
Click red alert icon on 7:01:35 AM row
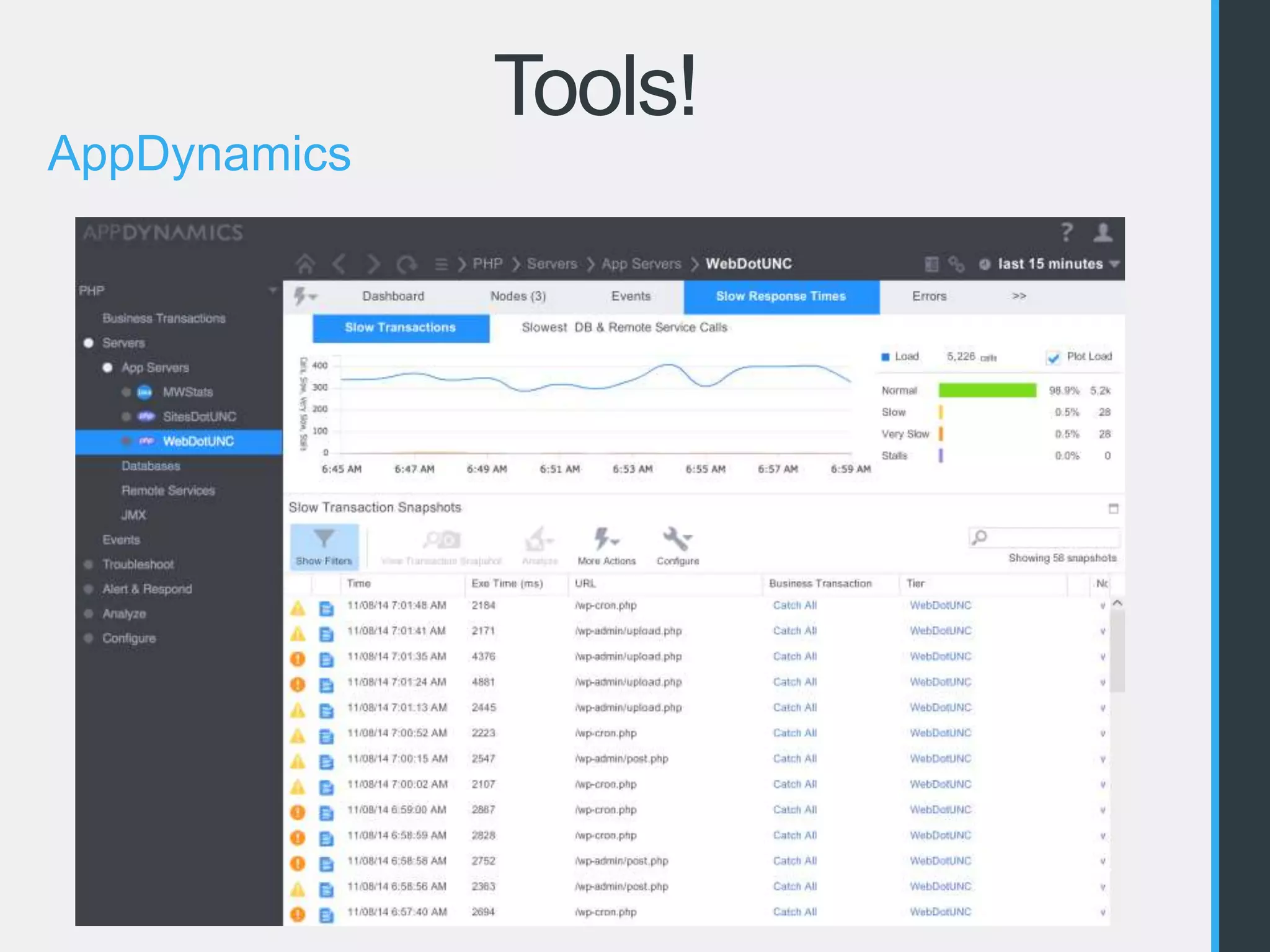[298, 659]
